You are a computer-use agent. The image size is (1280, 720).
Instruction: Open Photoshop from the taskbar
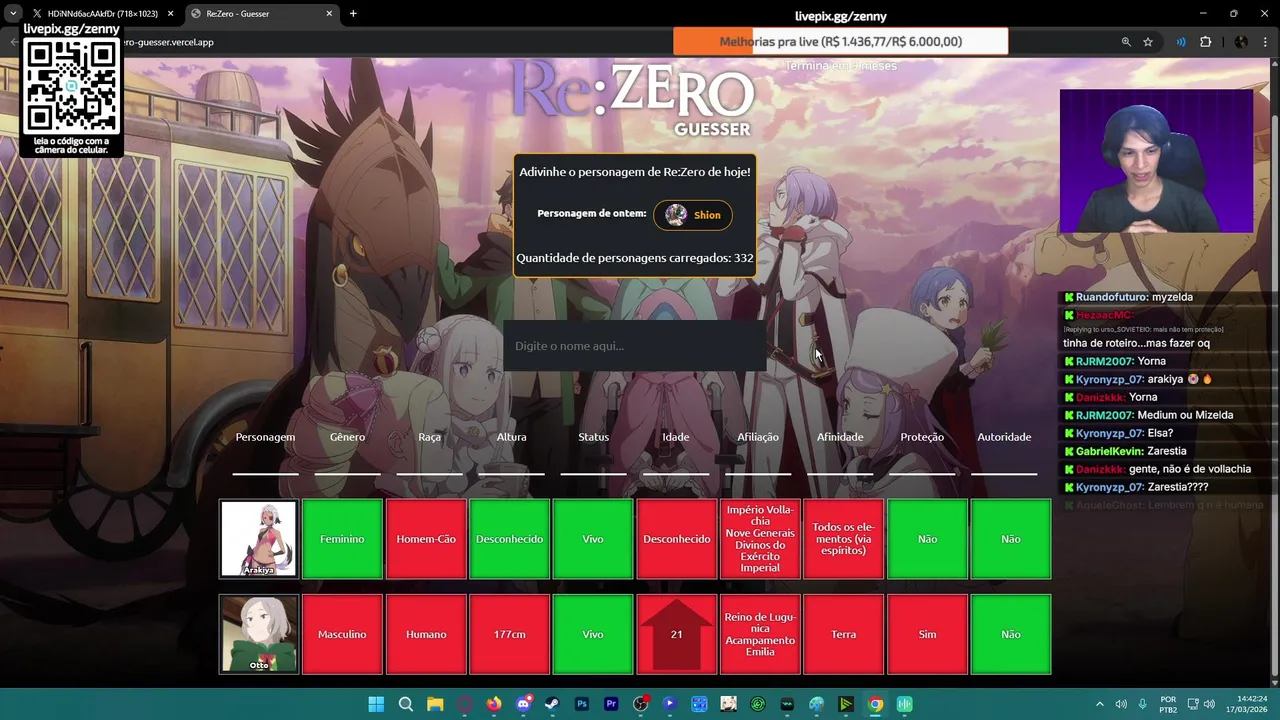pos(582,704)
